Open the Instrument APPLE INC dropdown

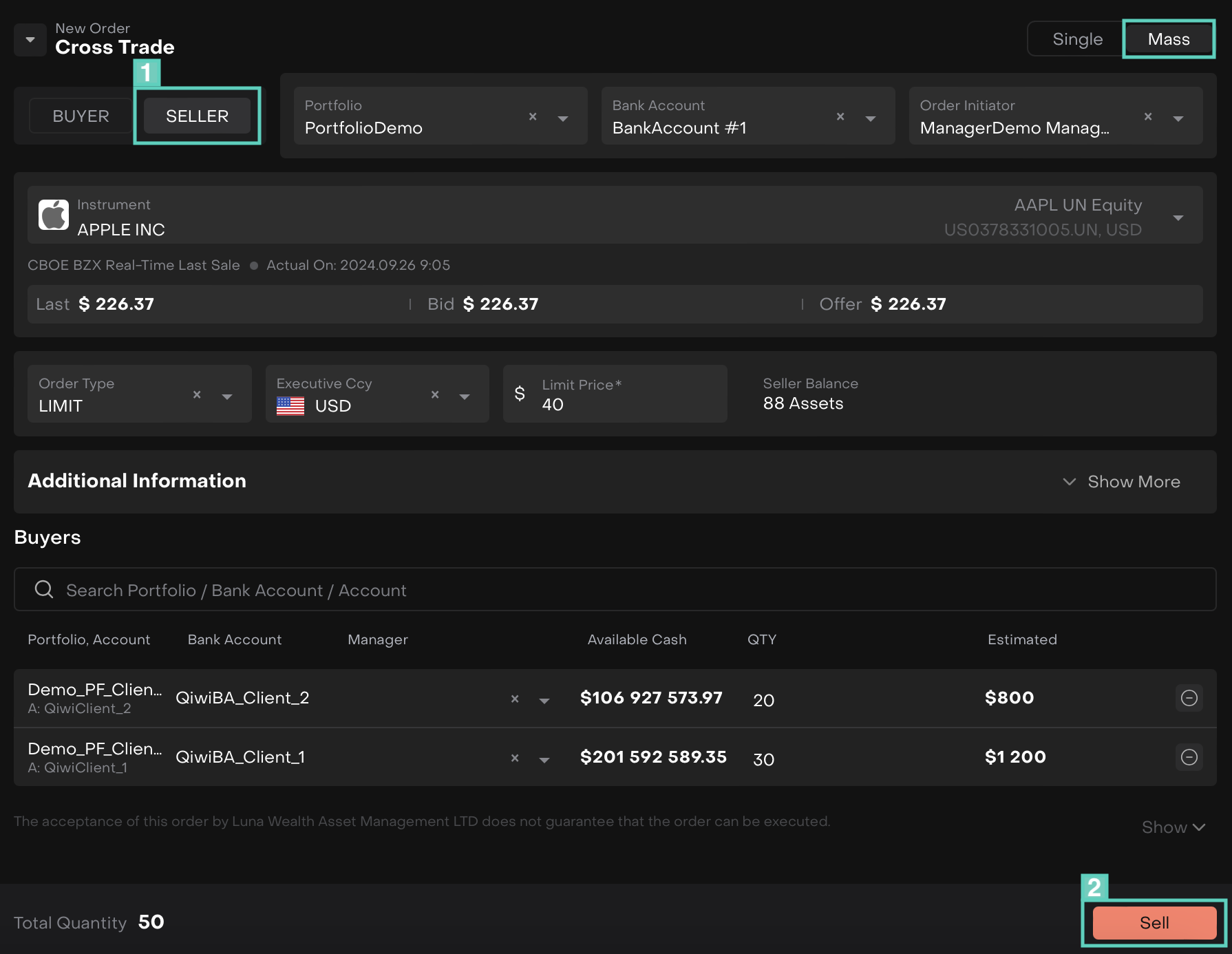1178,218
